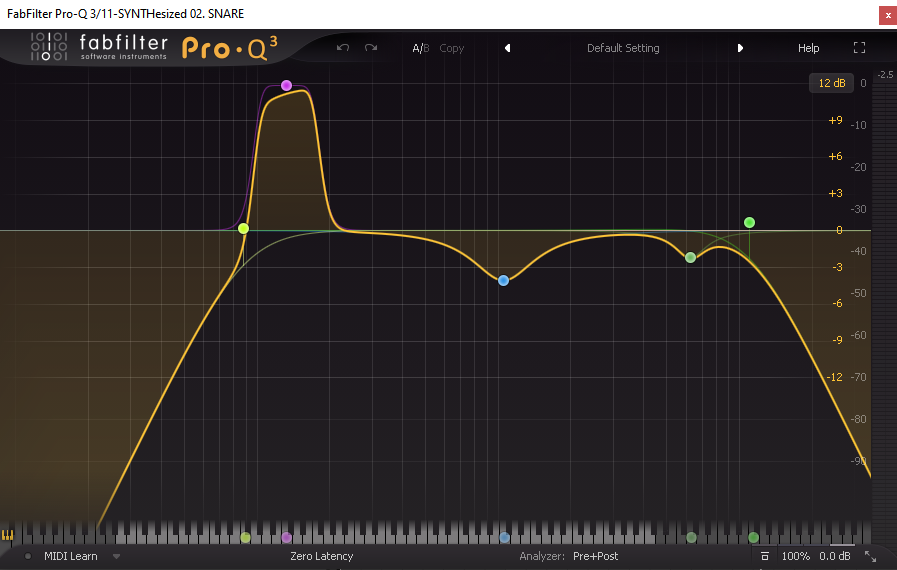Toggle the A/B comparison state

click(x=420, y=48)
